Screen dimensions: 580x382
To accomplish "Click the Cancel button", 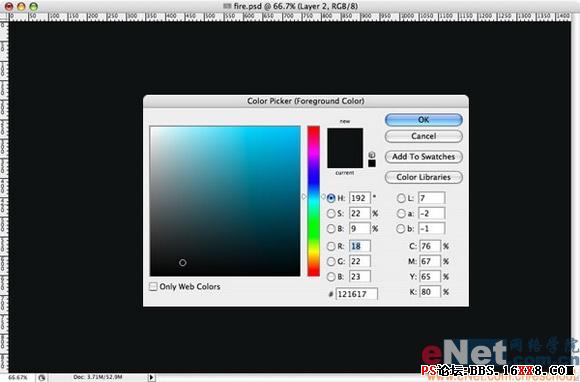I will pyautogui.click(x=424, y=136).
